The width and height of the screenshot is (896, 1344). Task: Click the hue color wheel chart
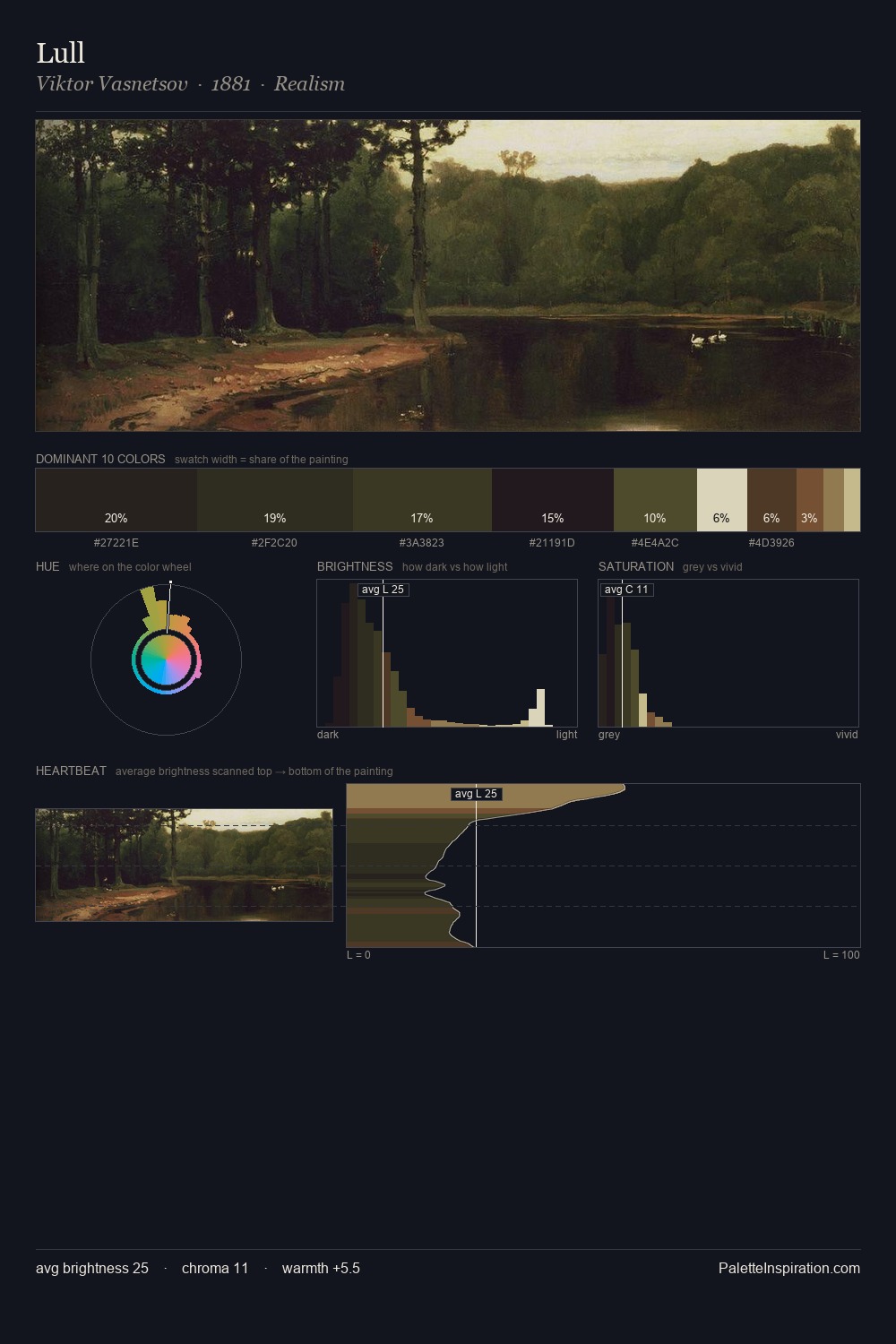point(166,659)
